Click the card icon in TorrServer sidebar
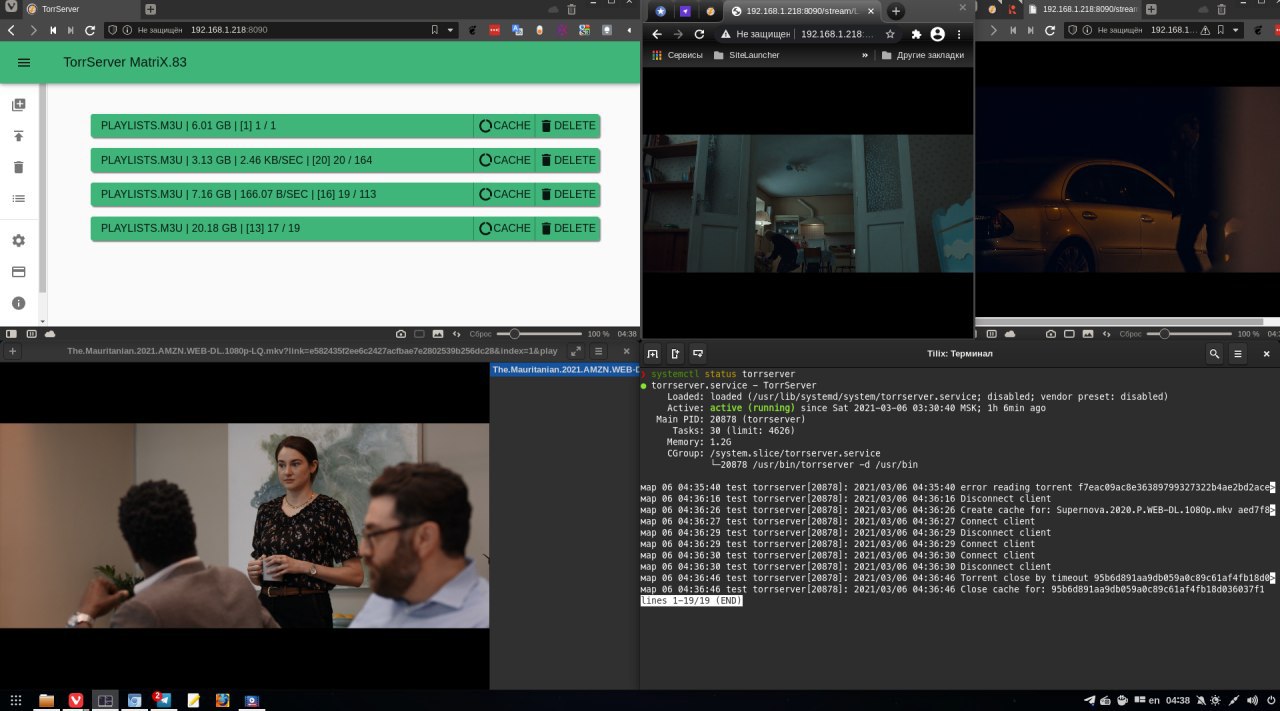The height and width of the screenshot is (711, 1280). (18, 272)
